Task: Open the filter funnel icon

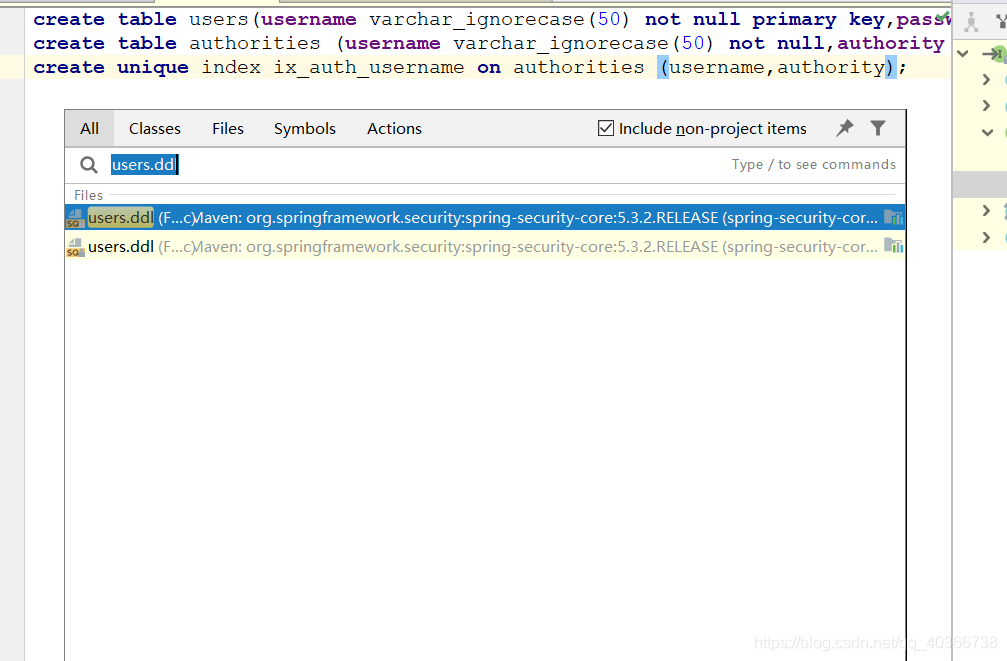Action: pos(878,128)
